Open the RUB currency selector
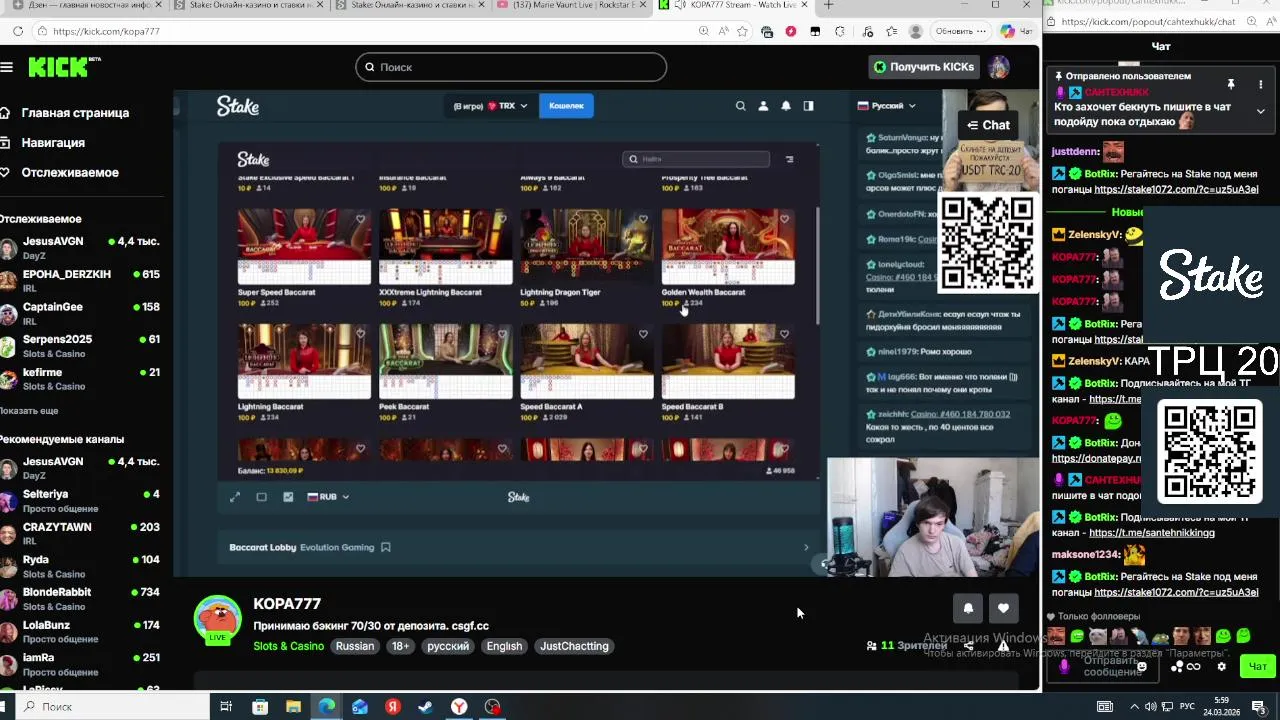1280x720 pixels. [328, 497]
